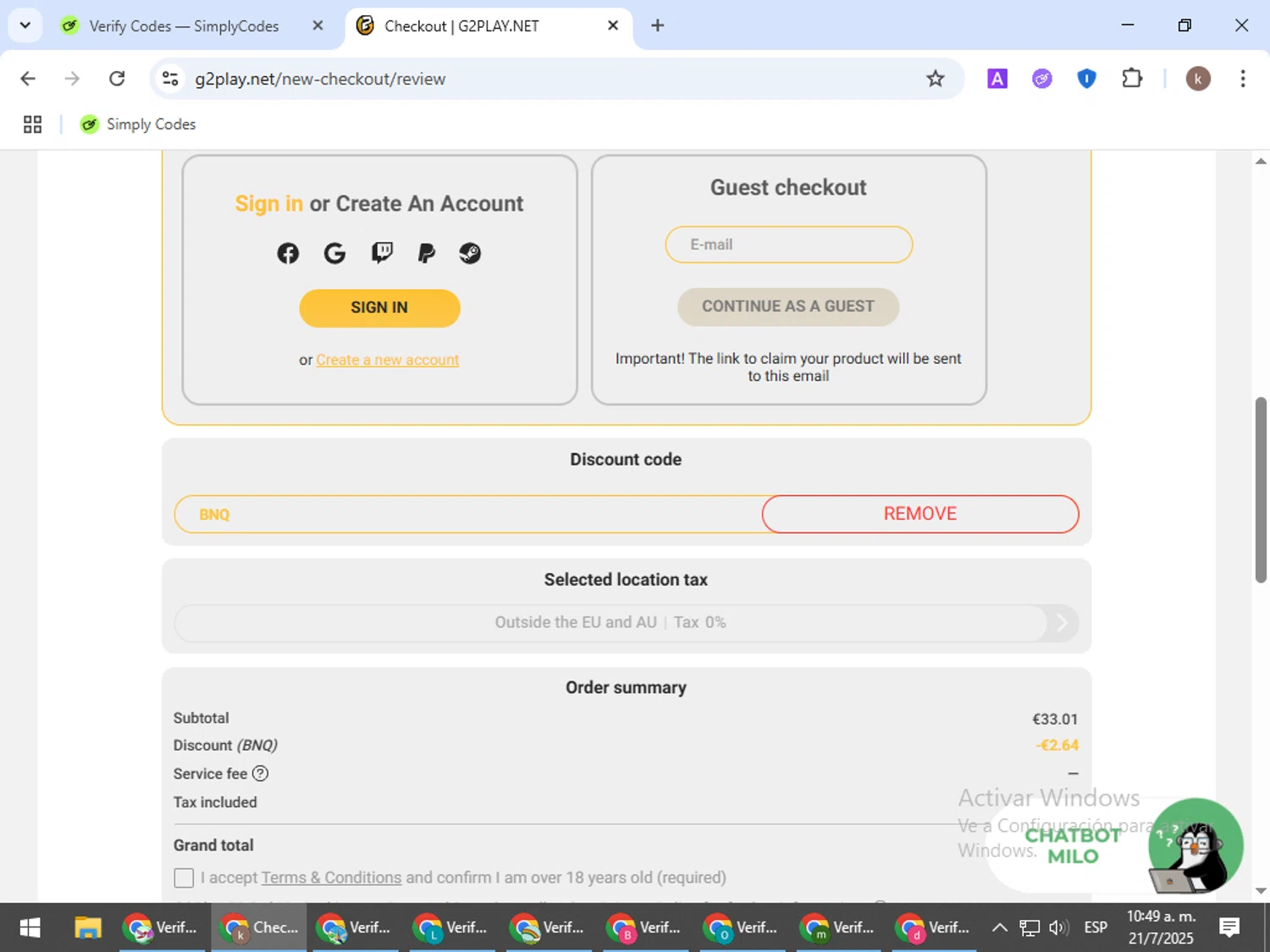Open the Extensions puzzle menu

click(x=1132, y=79)
